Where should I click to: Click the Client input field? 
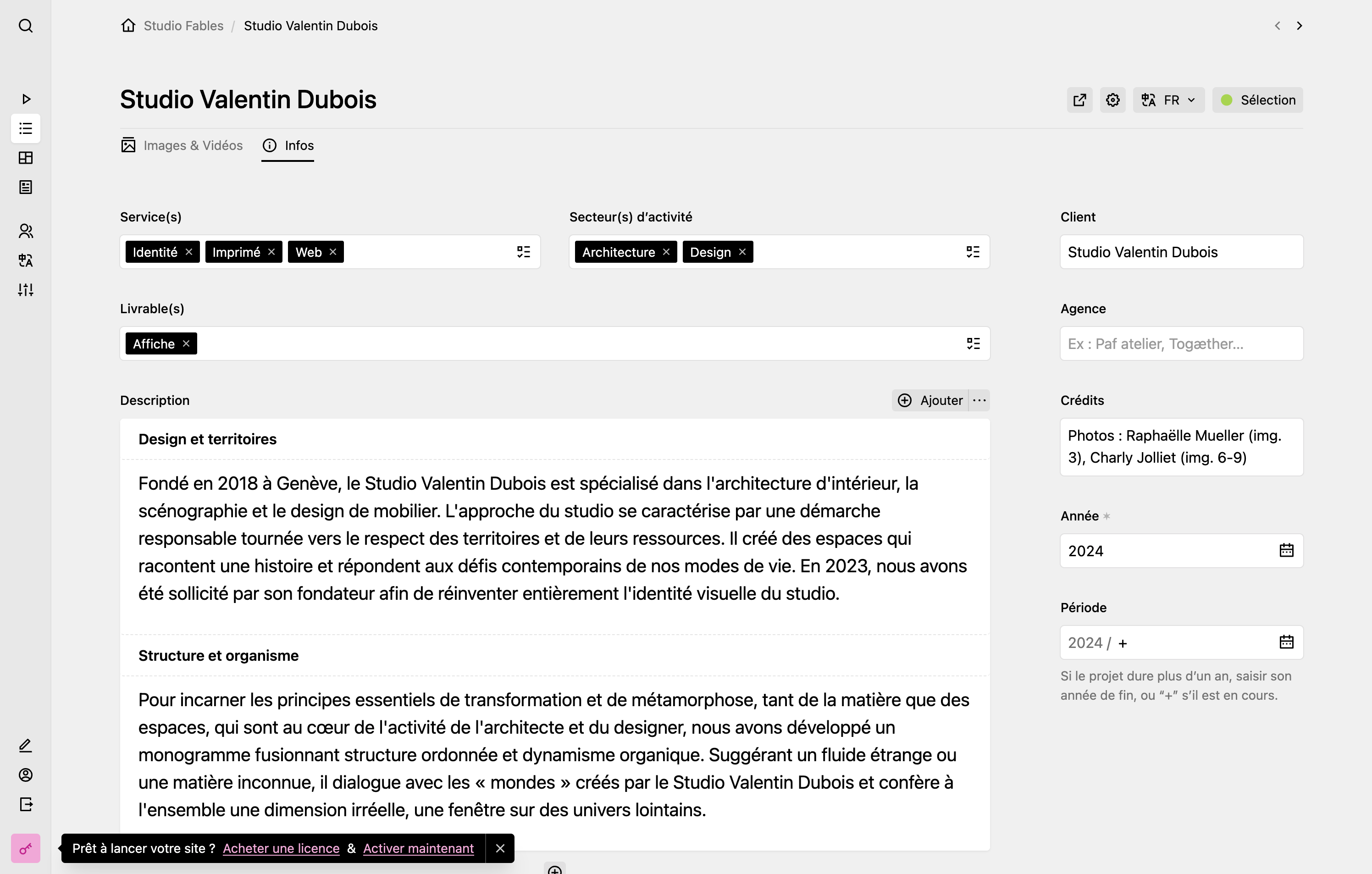tap(1182, 252)
